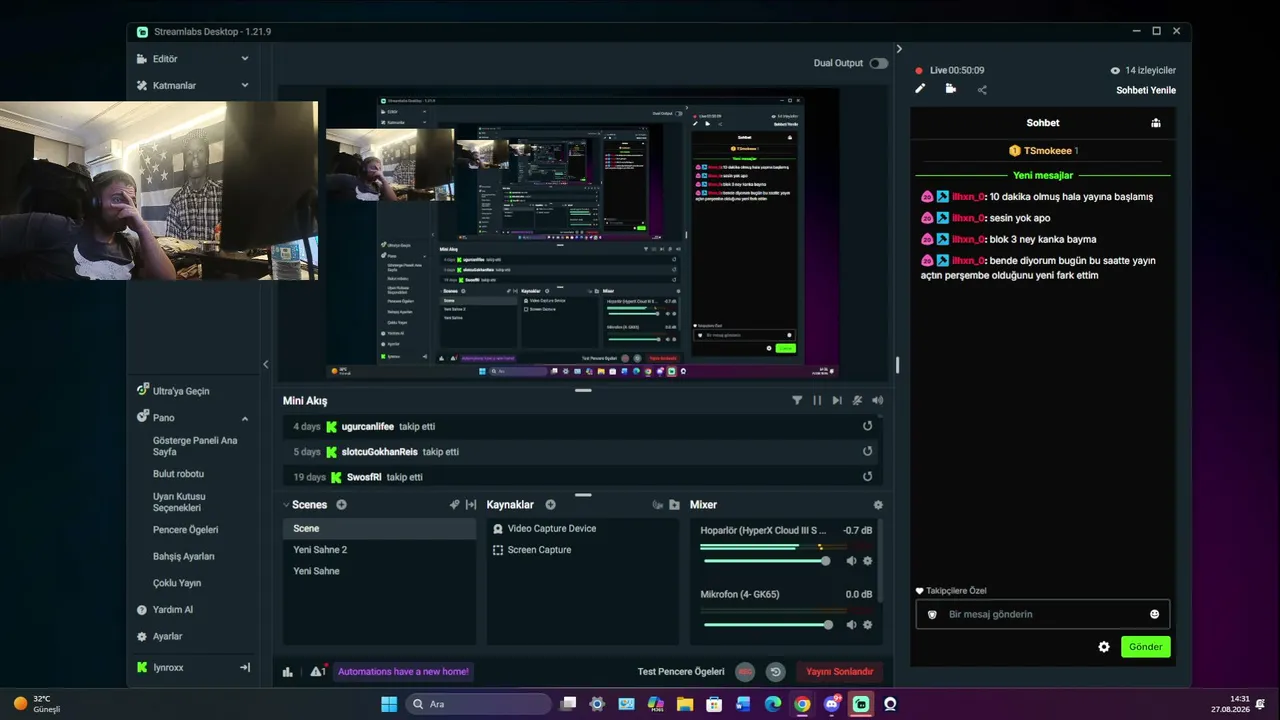
Task: Click Sohbeti Yenile to refresh chat
Action: click(1146, 90)
